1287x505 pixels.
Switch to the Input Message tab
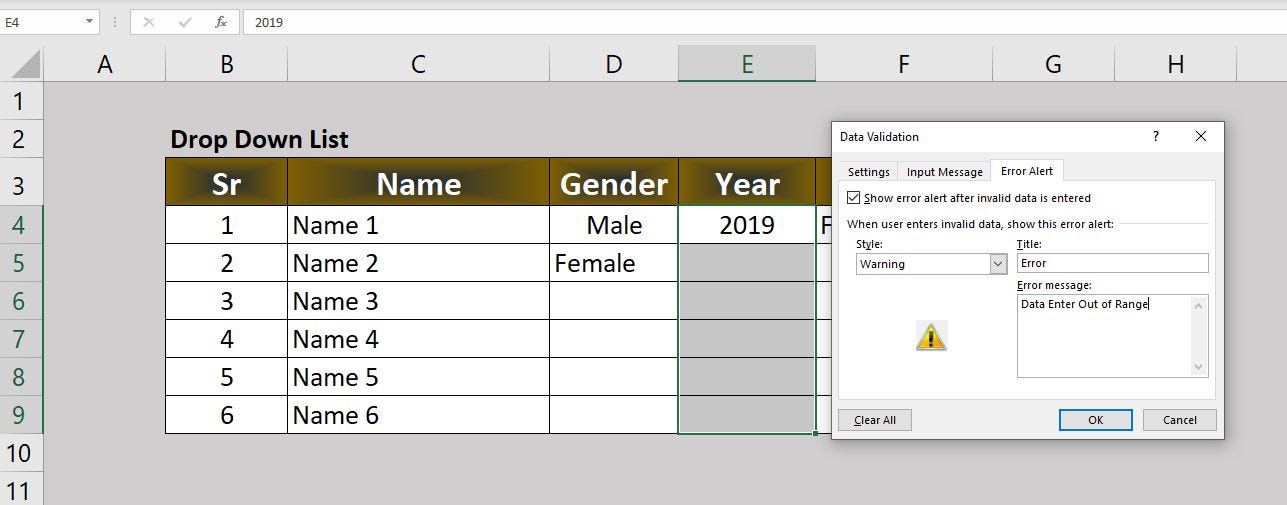click(944, 172)
